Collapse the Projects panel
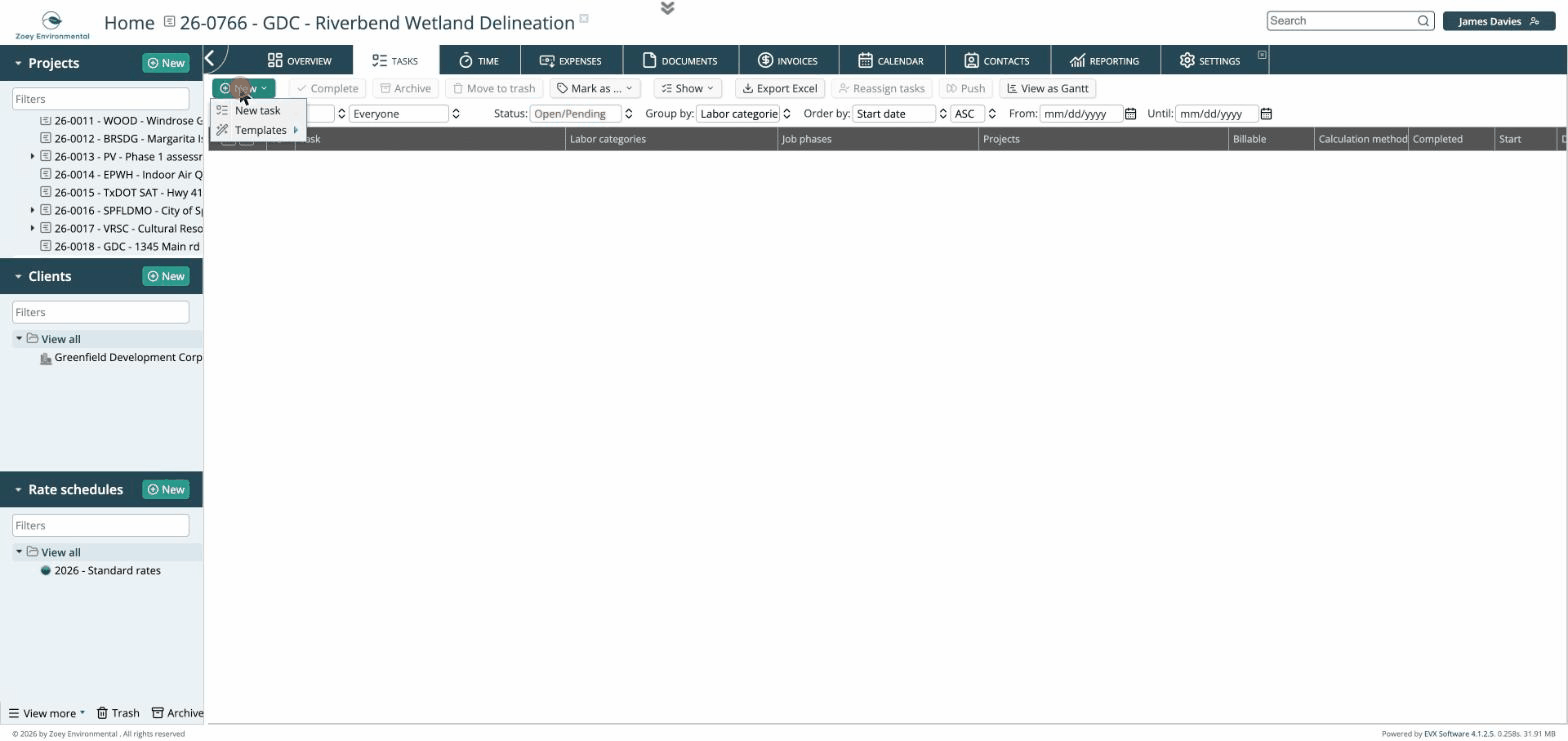This screenshot has height=741, width=1568. (x=18, y=63)
